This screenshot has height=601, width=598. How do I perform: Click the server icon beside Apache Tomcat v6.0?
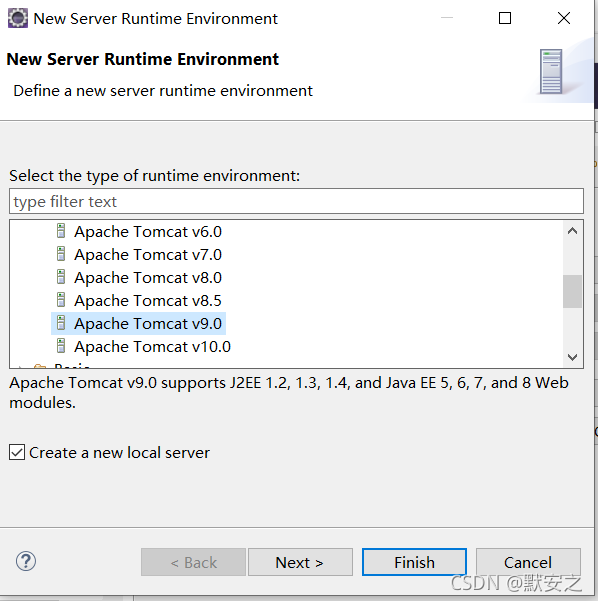coord(61,231)
